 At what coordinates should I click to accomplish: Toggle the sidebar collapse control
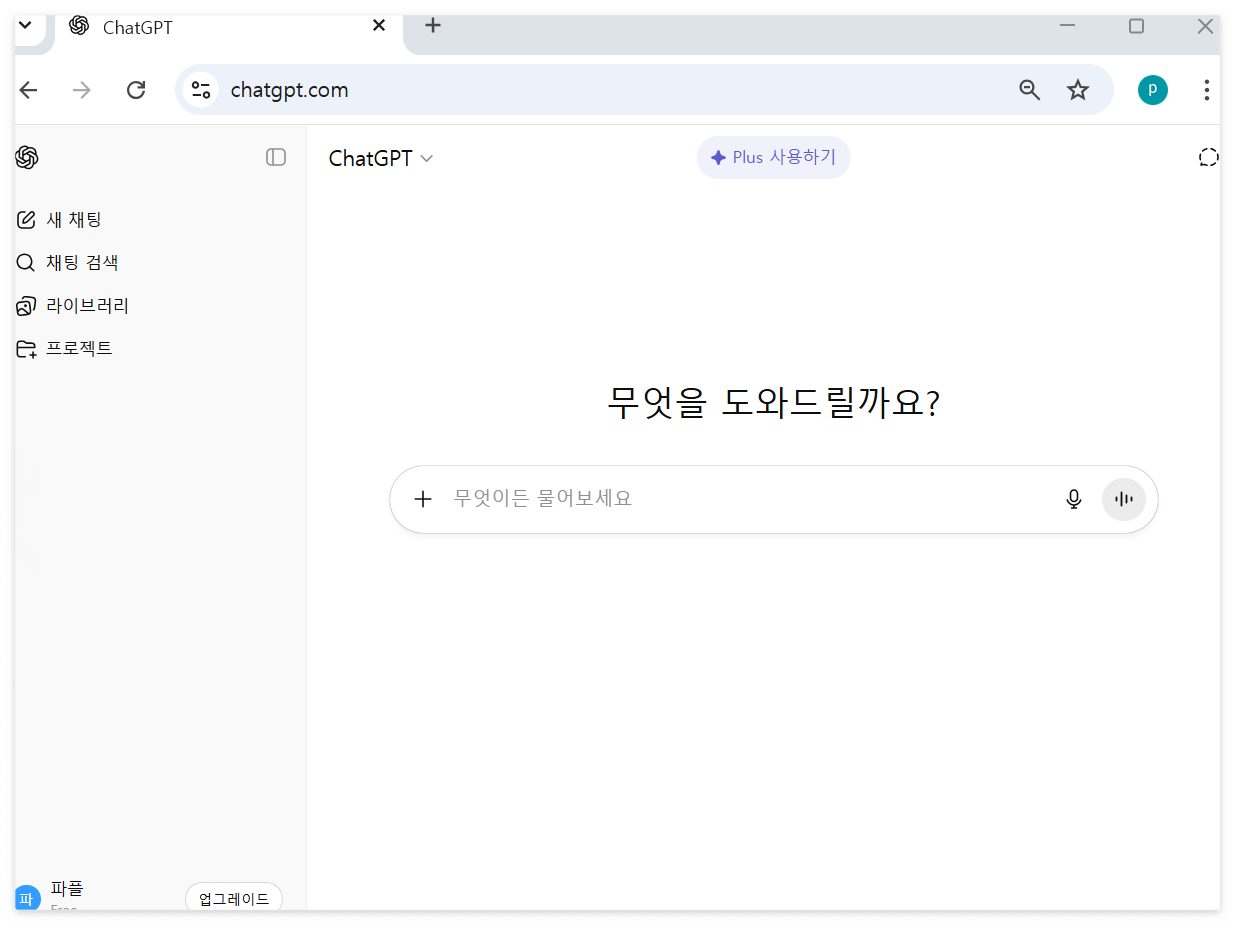point(276,157)
